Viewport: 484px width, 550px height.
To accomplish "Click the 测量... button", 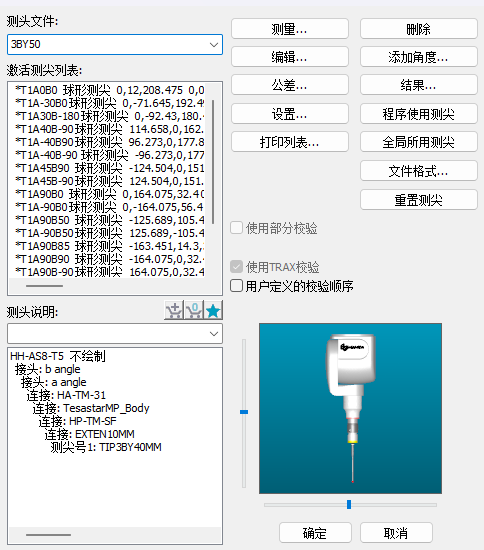I will [x=290, y=29].
